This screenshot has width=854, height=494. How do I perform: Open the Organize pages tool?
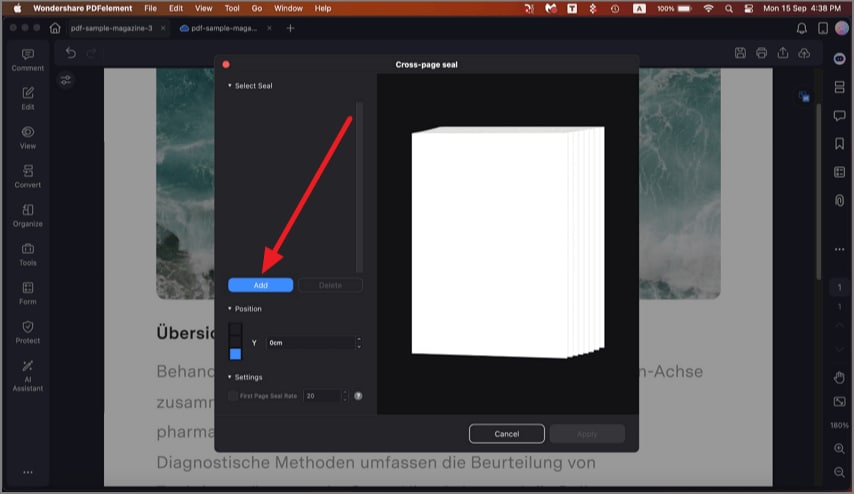(x=28, y=216)
